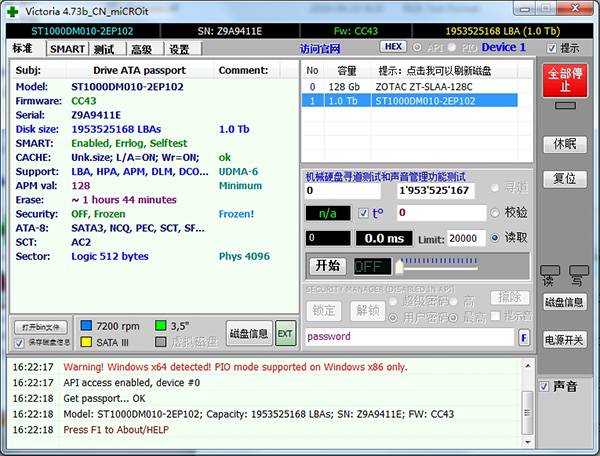Open the 访问官网 official website link

pyautogui.click(x=319, y=49)
